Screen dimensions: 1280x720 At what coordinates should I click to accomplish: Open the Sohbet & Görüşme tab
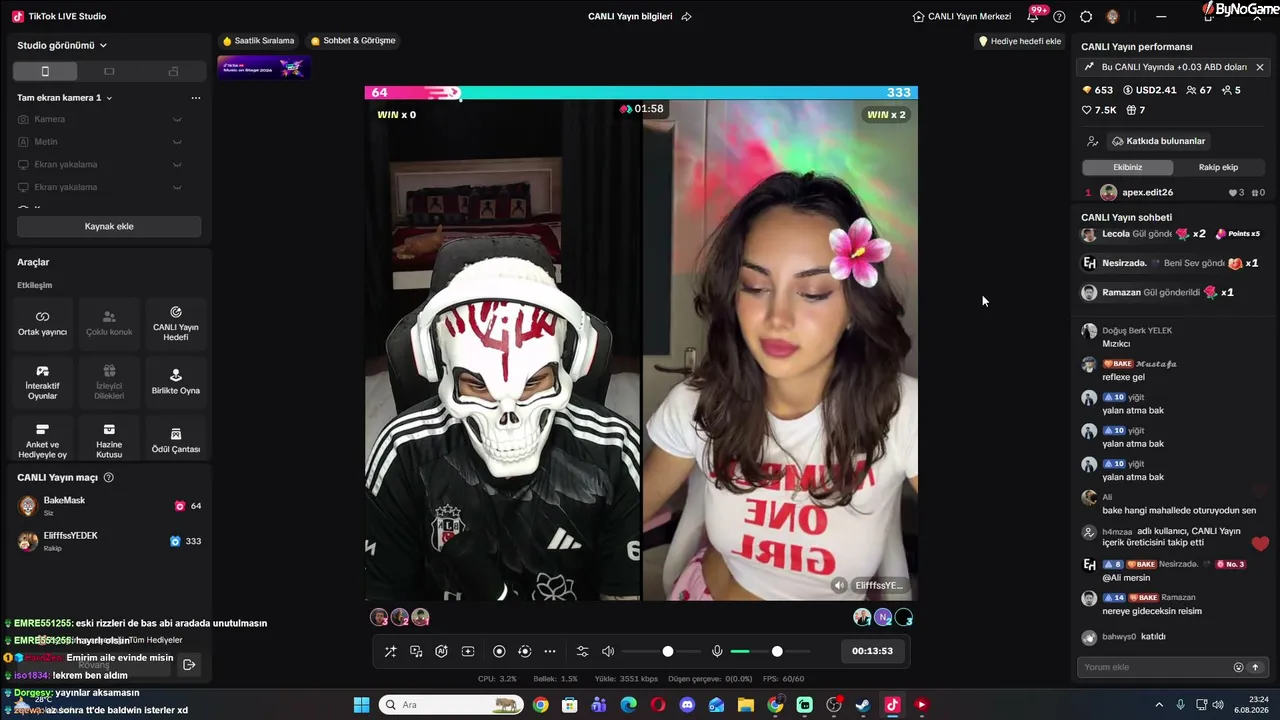[x=353, y=41]
